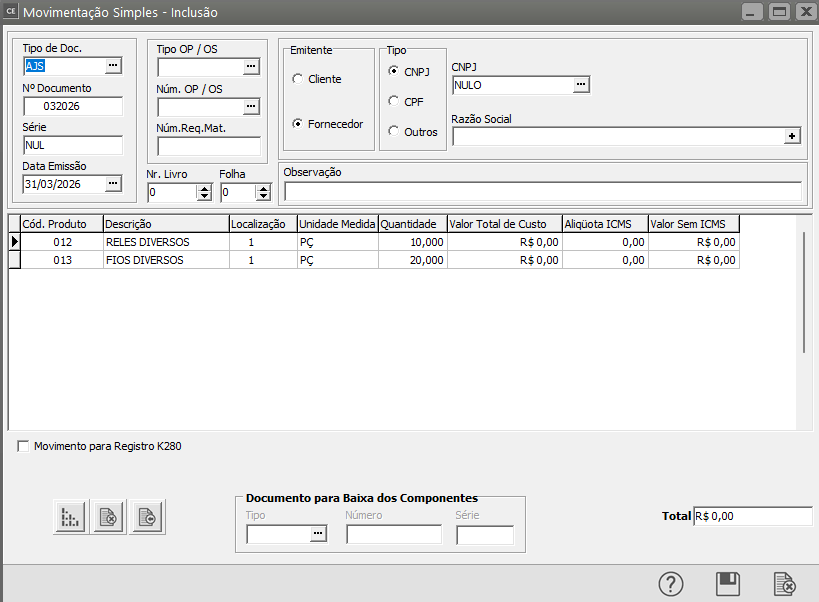Open the CNPJ lookup button
Viewport: 819px width, 602px height.
coord(580,86)
